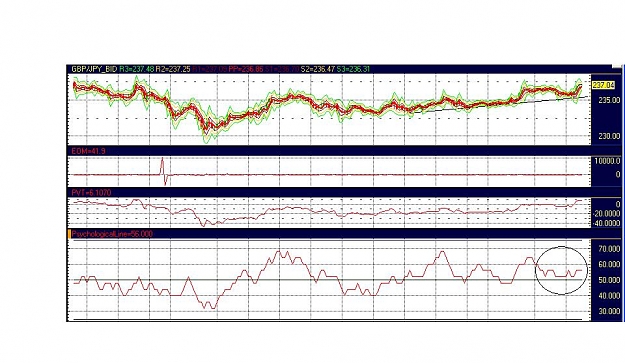Click the 235.00 price axis value
625x363 pixels.
coord(609,100)
